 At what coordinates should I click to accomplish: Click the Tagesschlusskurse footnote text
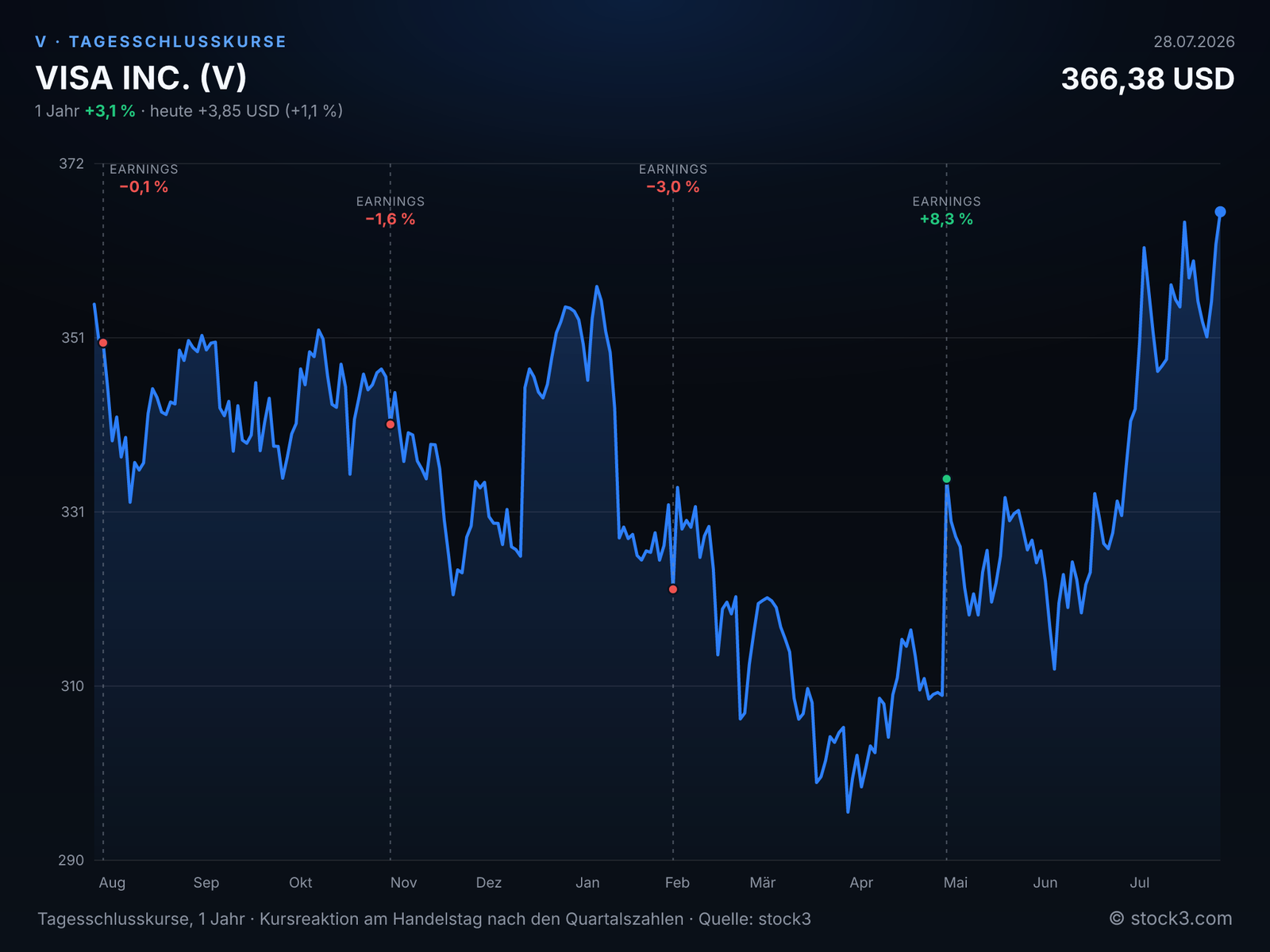click(424, 919)
